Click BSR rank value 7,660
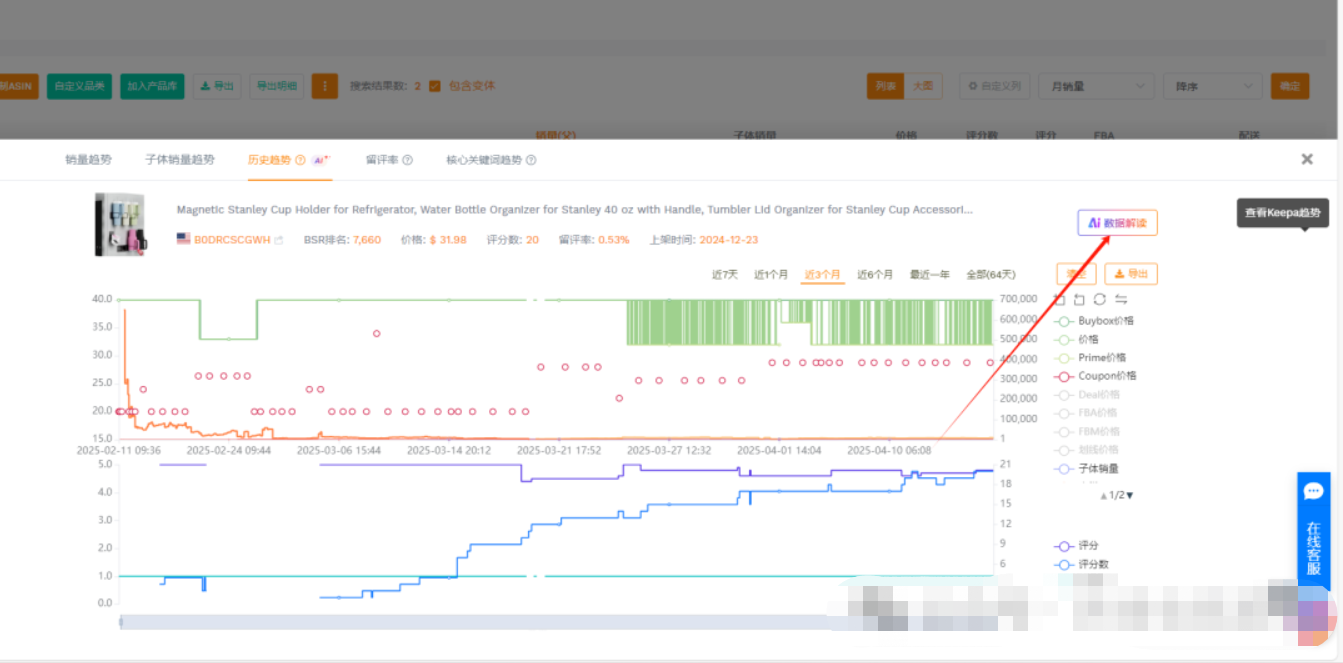The width and height of the screenshot is (1343, 663). click(367, 240)
